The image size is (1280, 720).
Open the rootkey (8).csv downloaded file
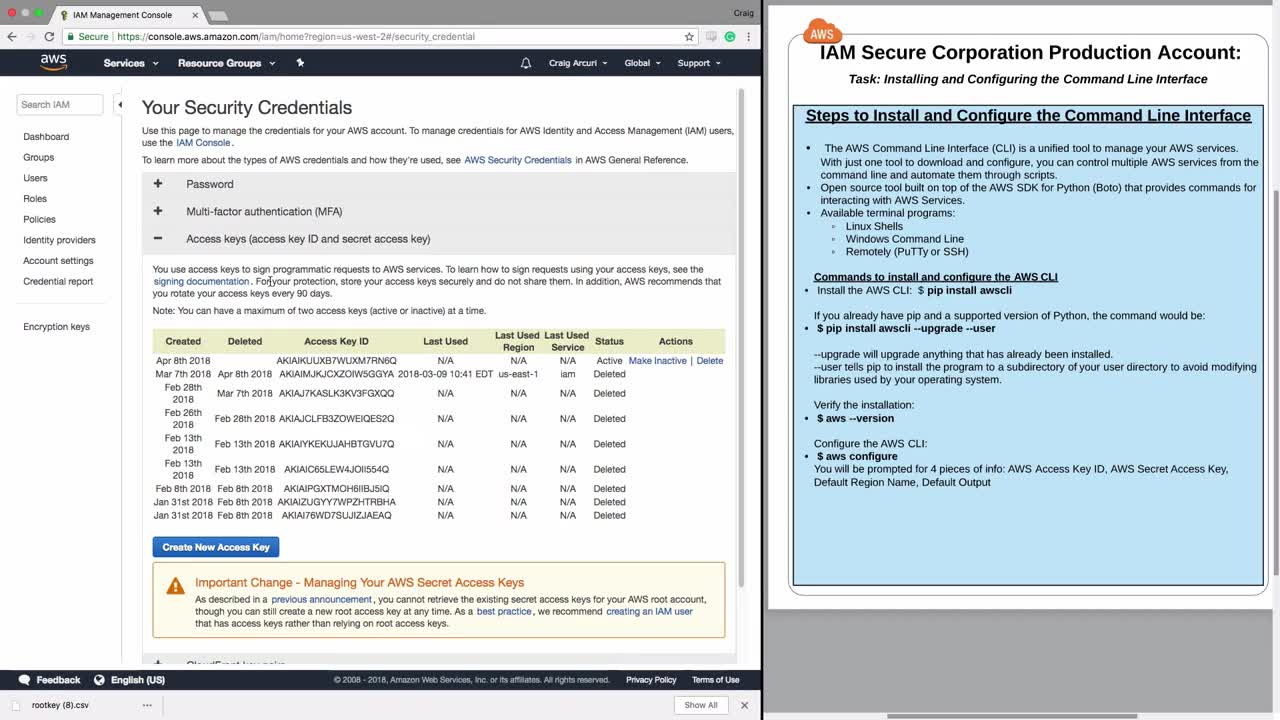tap(60, 705)
